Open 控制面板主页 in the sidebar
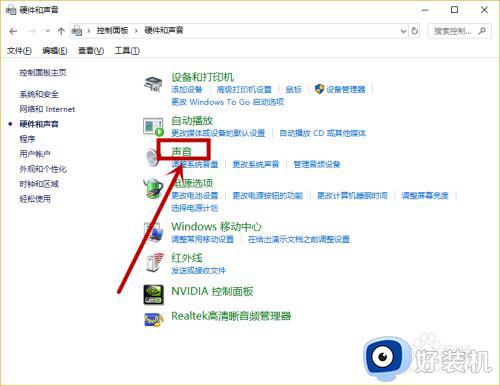 tap(43, 73)
